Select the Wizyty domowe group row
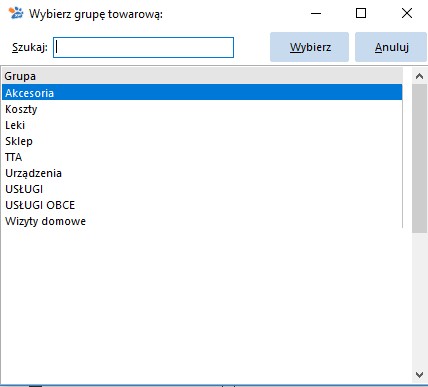The height and width of the screenshot is (387, 428). click(202, 221)
